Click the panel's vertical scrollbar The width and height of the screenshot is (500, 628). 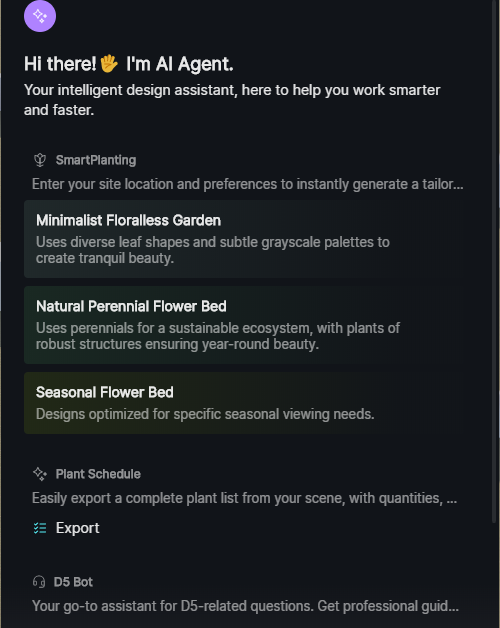point(494,260)
